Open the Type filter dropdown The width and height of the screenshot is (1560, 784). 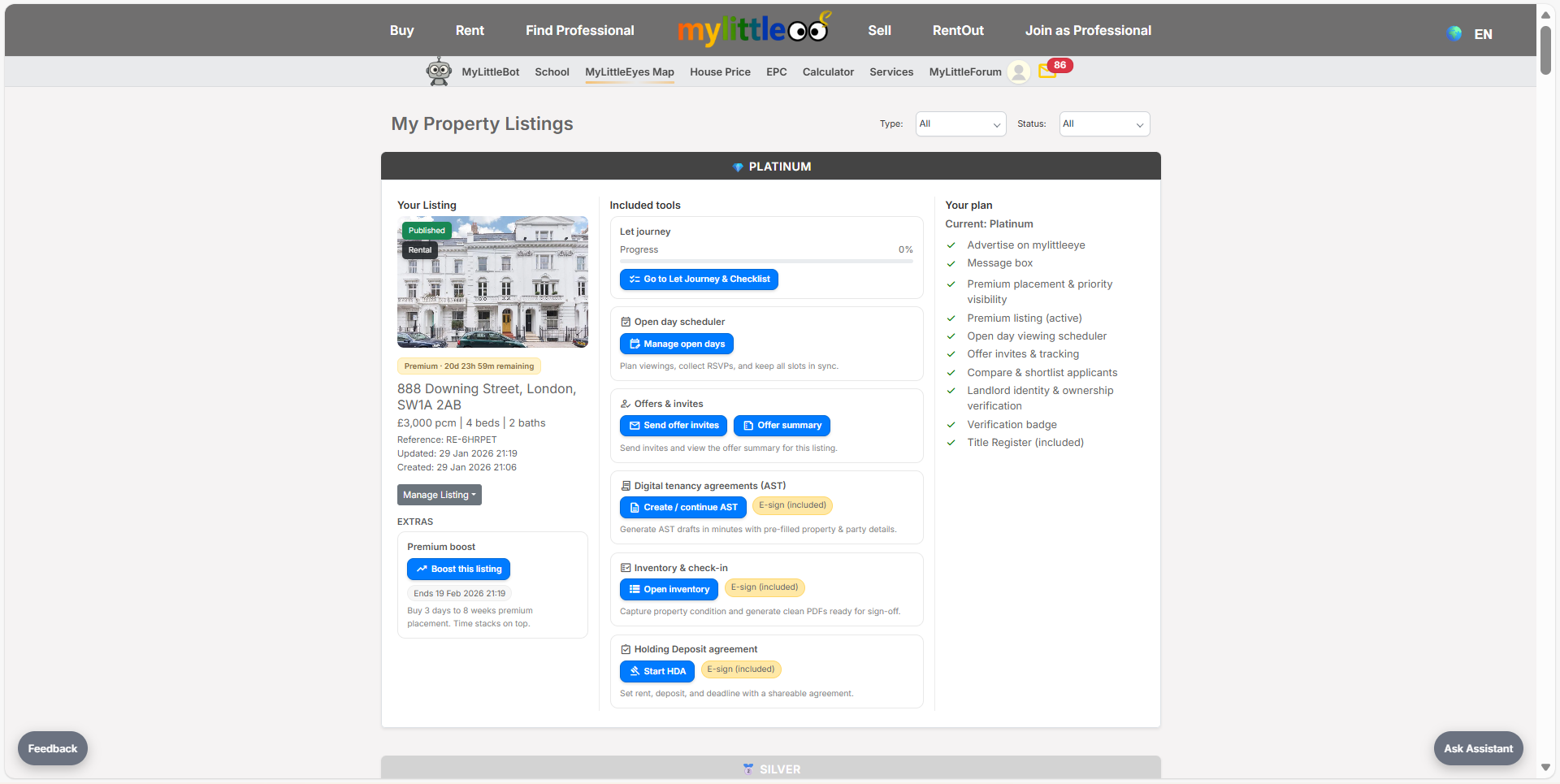(960, 124)
